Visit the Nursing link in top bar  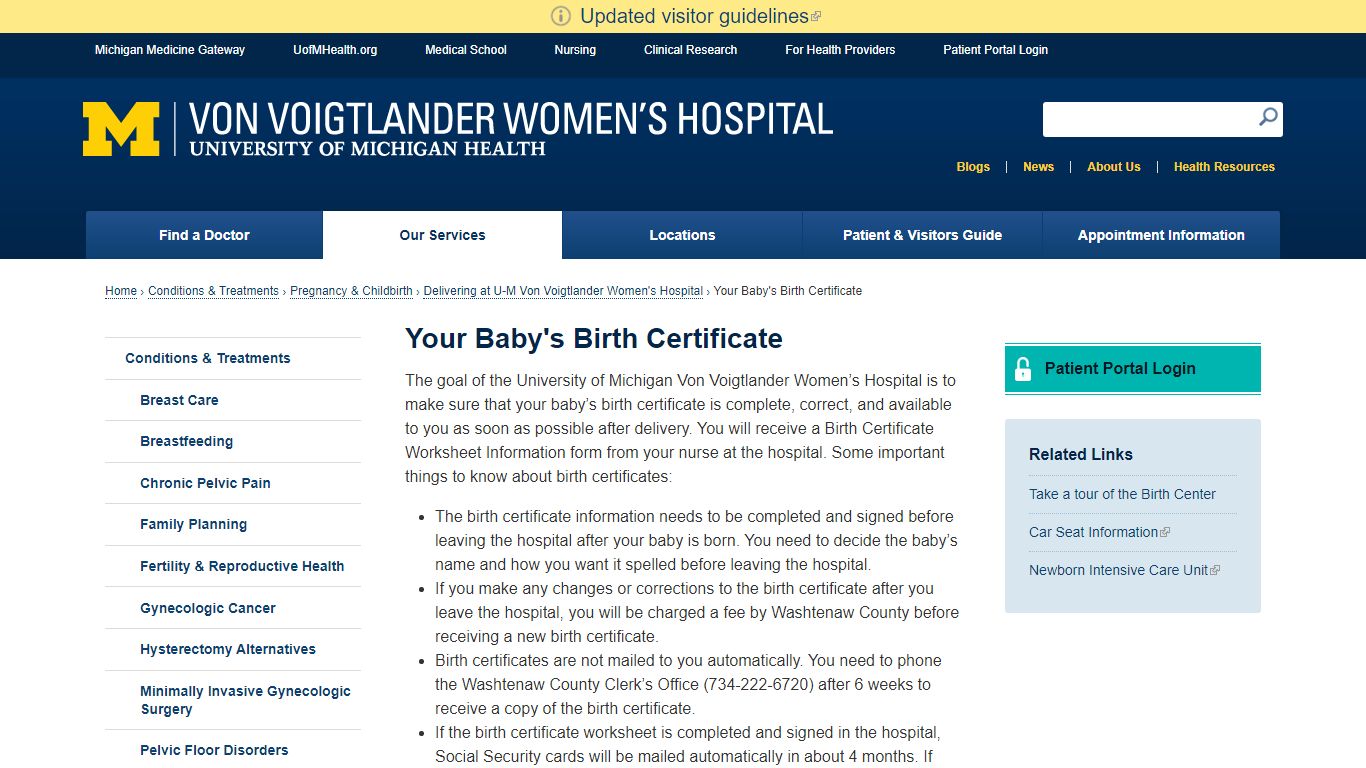(575, 50)
